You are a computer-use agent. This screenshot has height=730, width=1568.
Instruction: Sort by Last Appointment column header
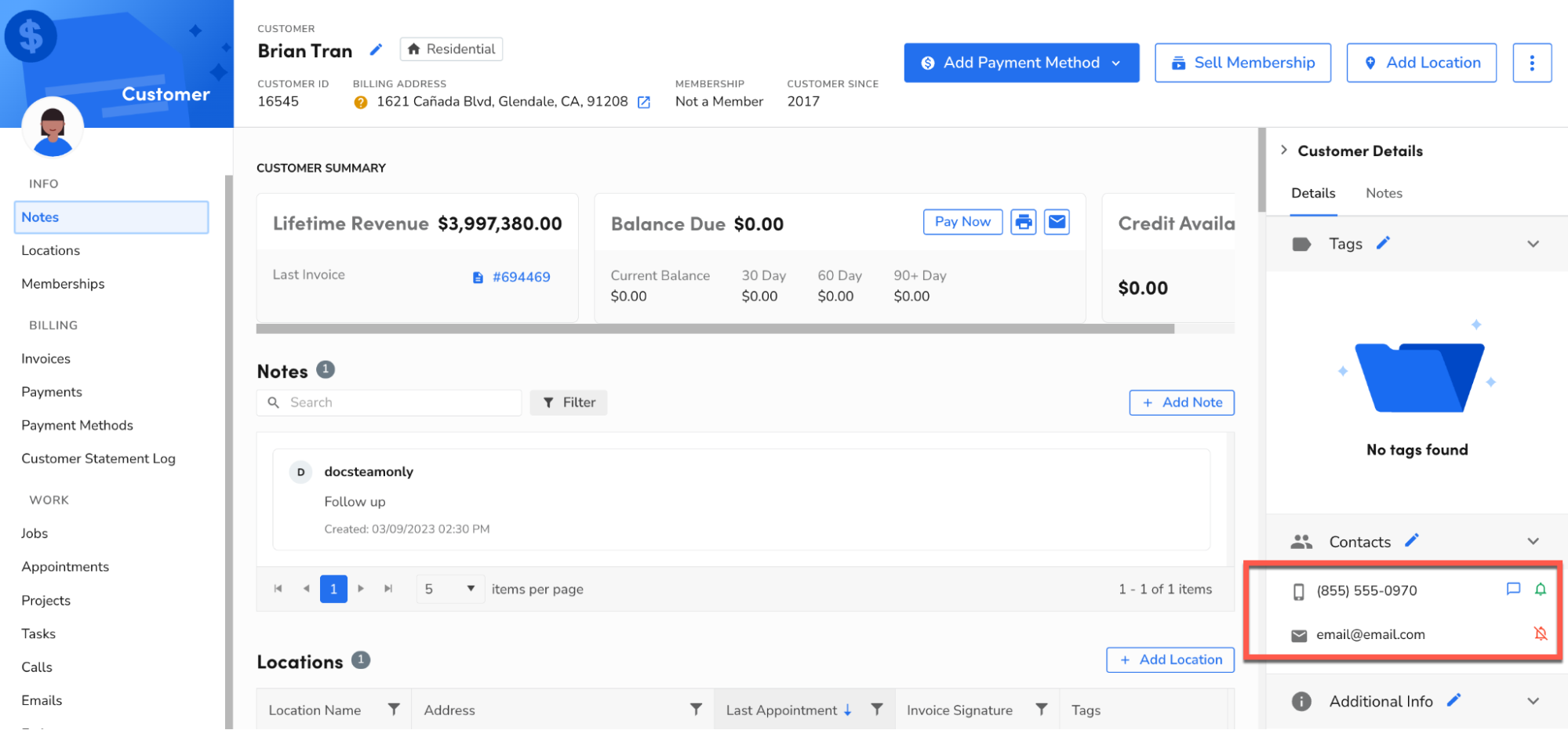coord(781,710)
